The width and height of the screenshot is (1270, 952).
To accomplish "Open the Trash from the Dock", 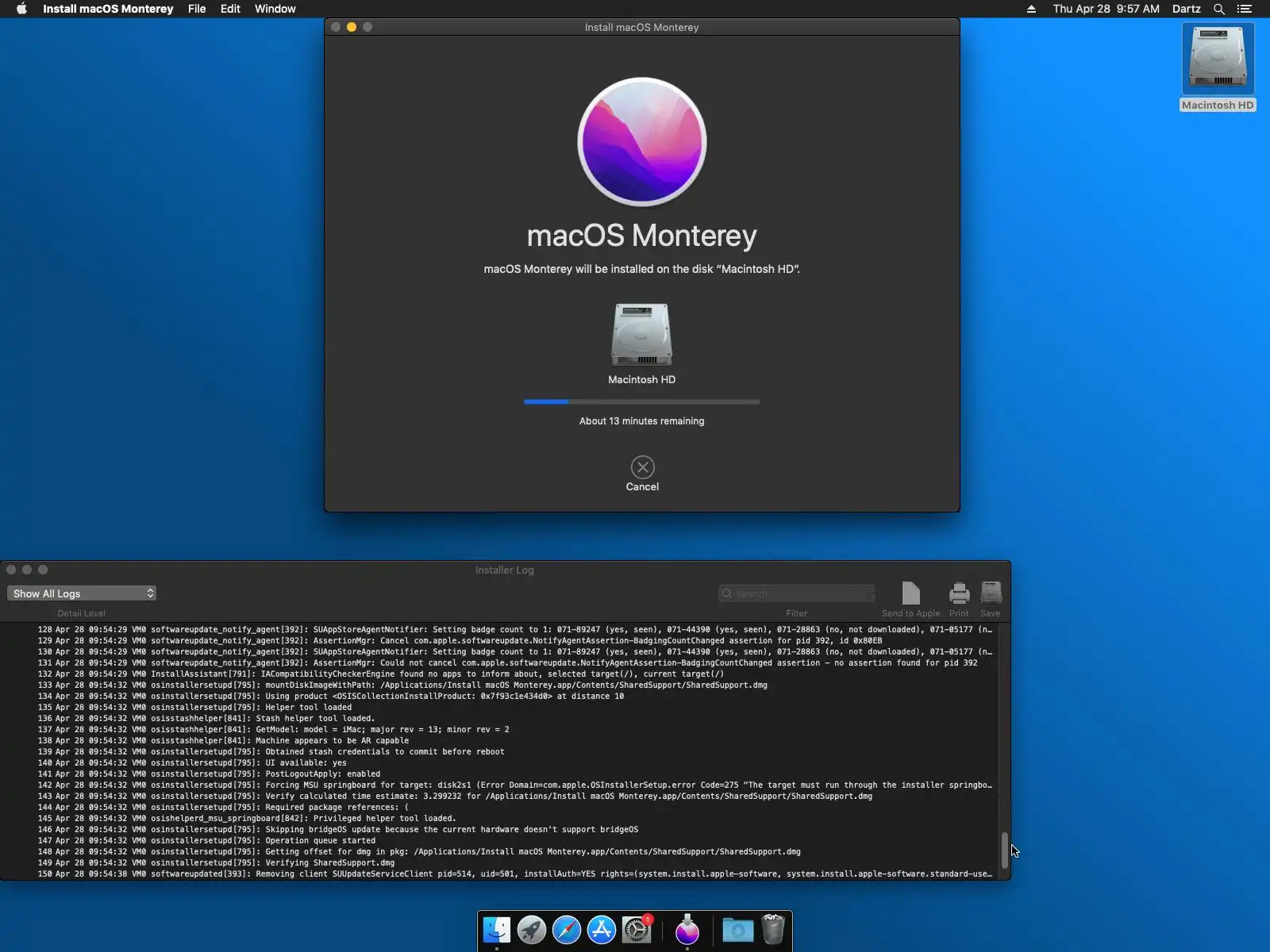I will [772, 930].
